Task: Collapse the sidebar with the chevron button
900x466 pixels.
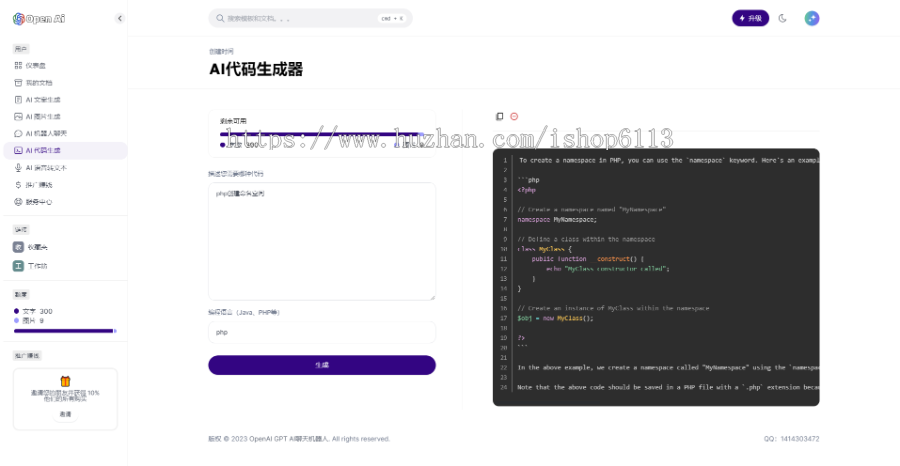Action: point(119,18)
